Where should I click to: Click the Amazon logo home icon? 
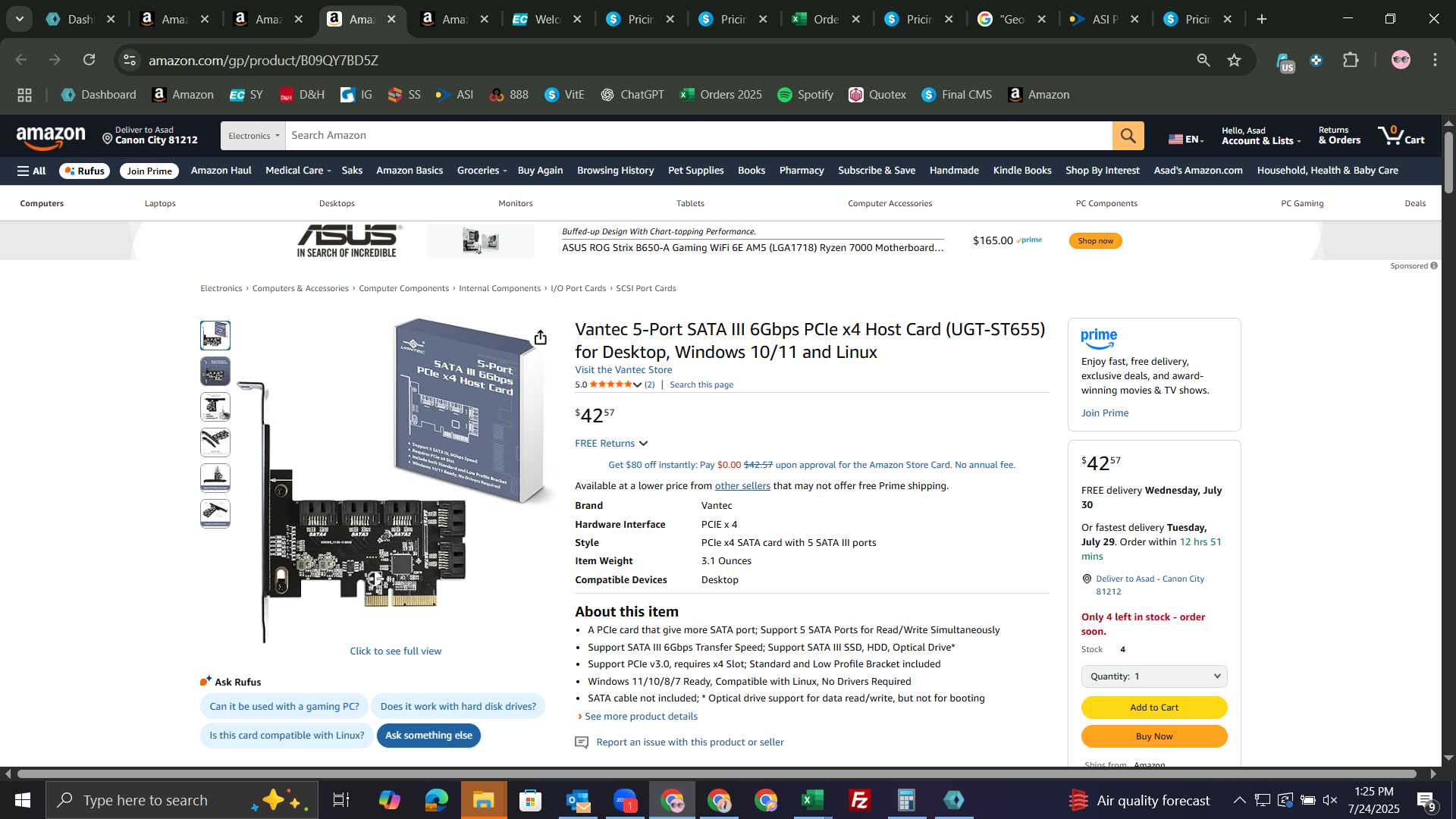[x=51, y=137]
